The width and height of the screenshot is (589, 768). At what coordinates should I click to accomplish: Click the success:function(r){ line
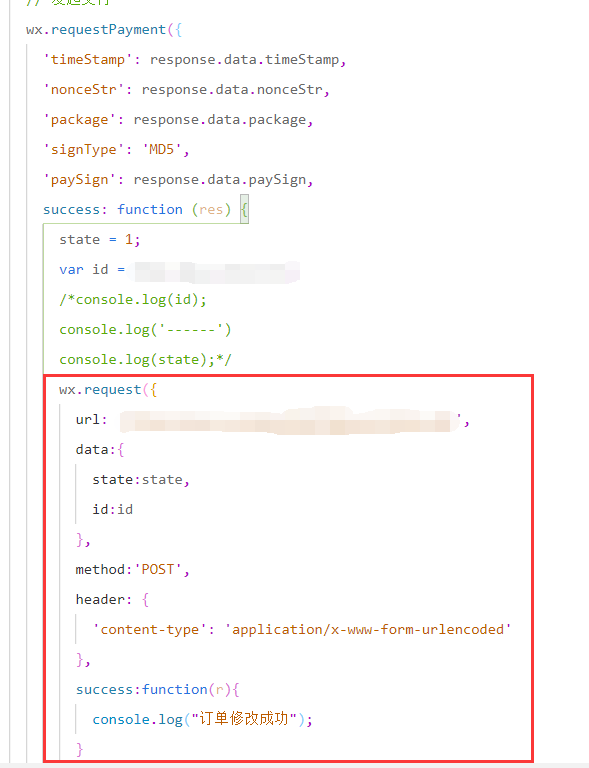(157, 690)
